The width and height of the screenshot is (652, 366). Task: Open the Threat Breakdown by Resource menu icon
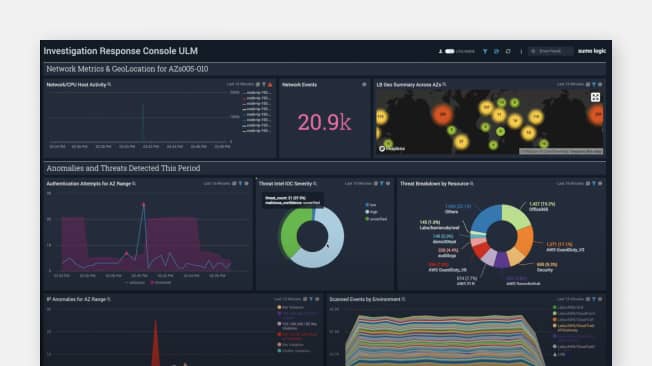pos(600,183)
